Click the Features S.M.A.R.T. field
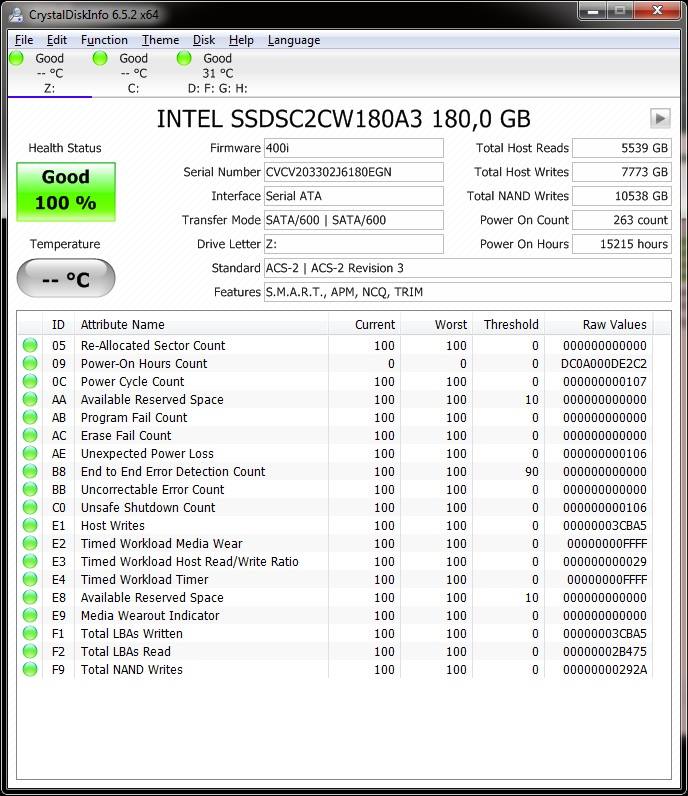 pos(468,292)
